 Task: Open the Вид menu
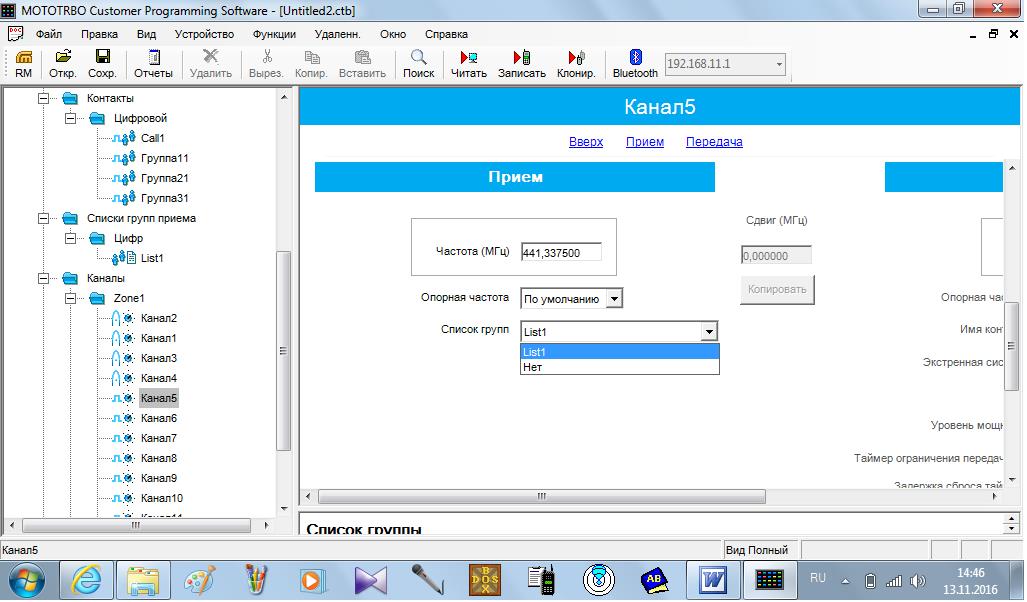point(146,34)
